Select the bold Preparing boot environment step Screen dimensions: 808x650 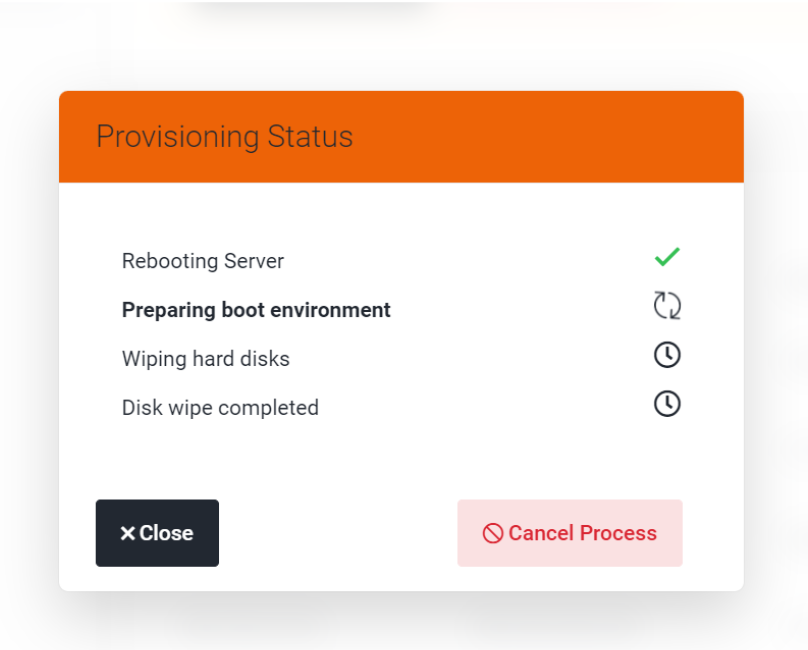[x=256, y=310]
